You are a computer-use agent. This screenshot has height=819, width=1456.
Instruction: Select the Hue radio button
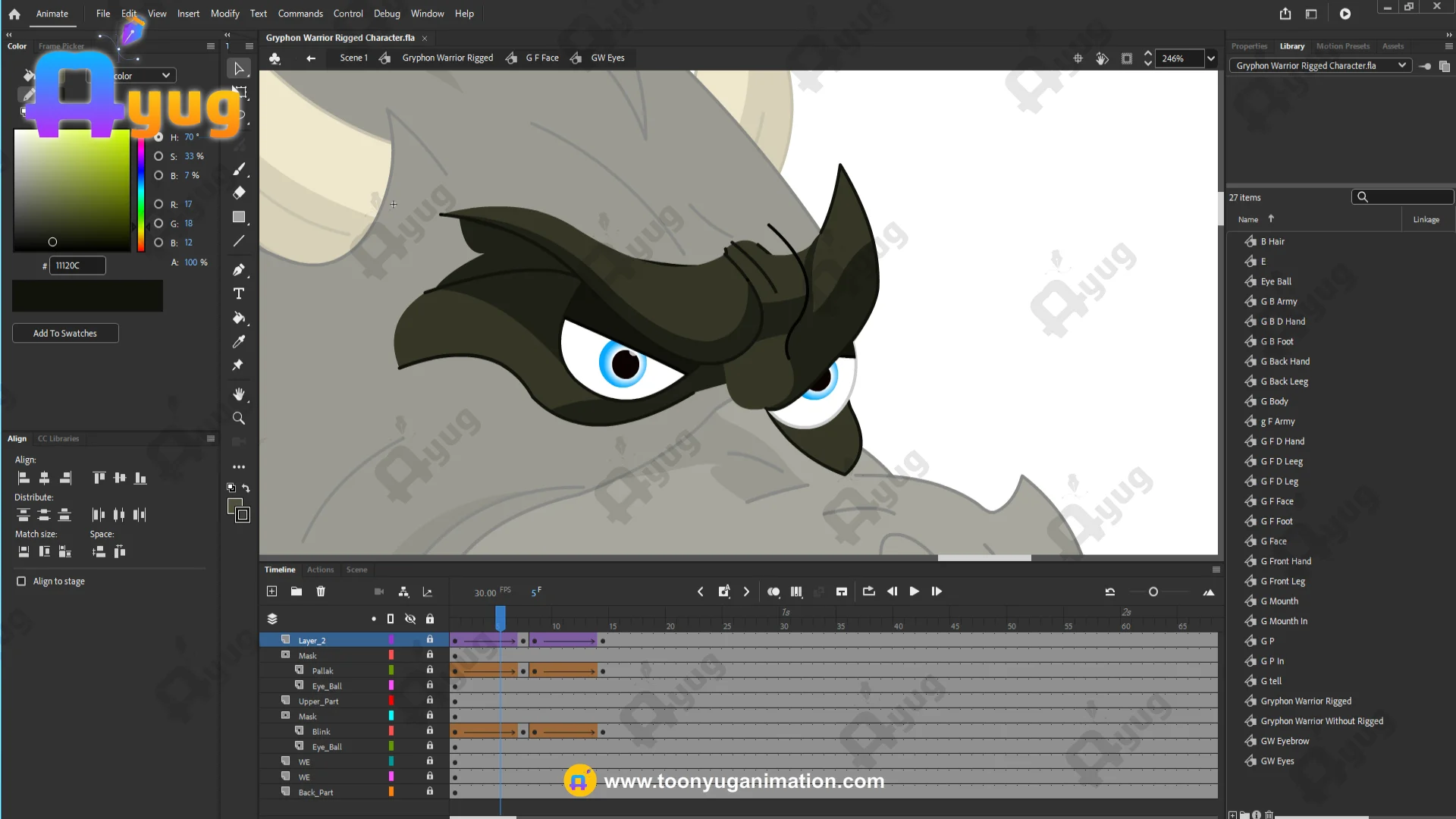click(158, 137)
